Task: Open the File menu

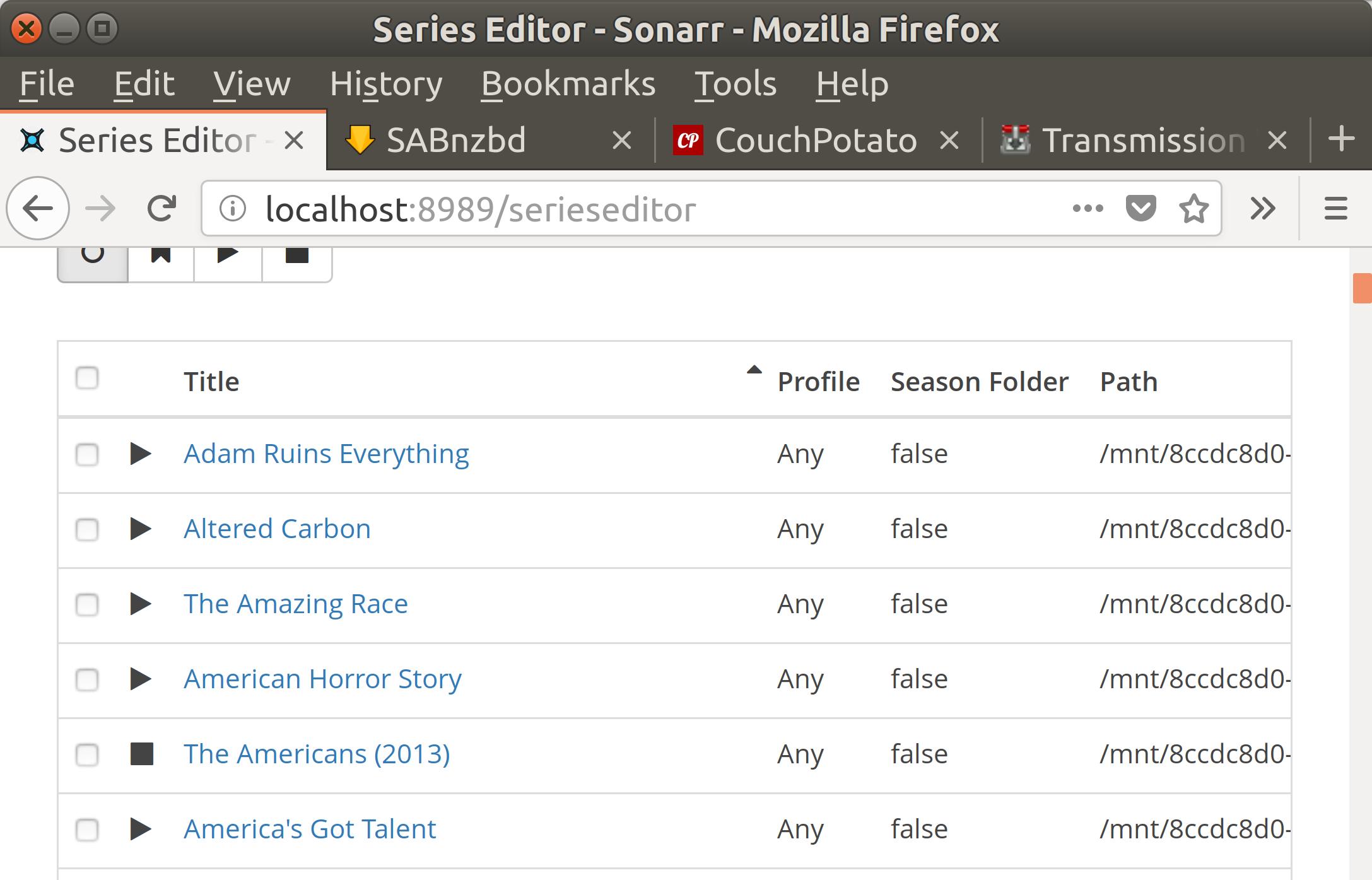Action: pos(47,84)
